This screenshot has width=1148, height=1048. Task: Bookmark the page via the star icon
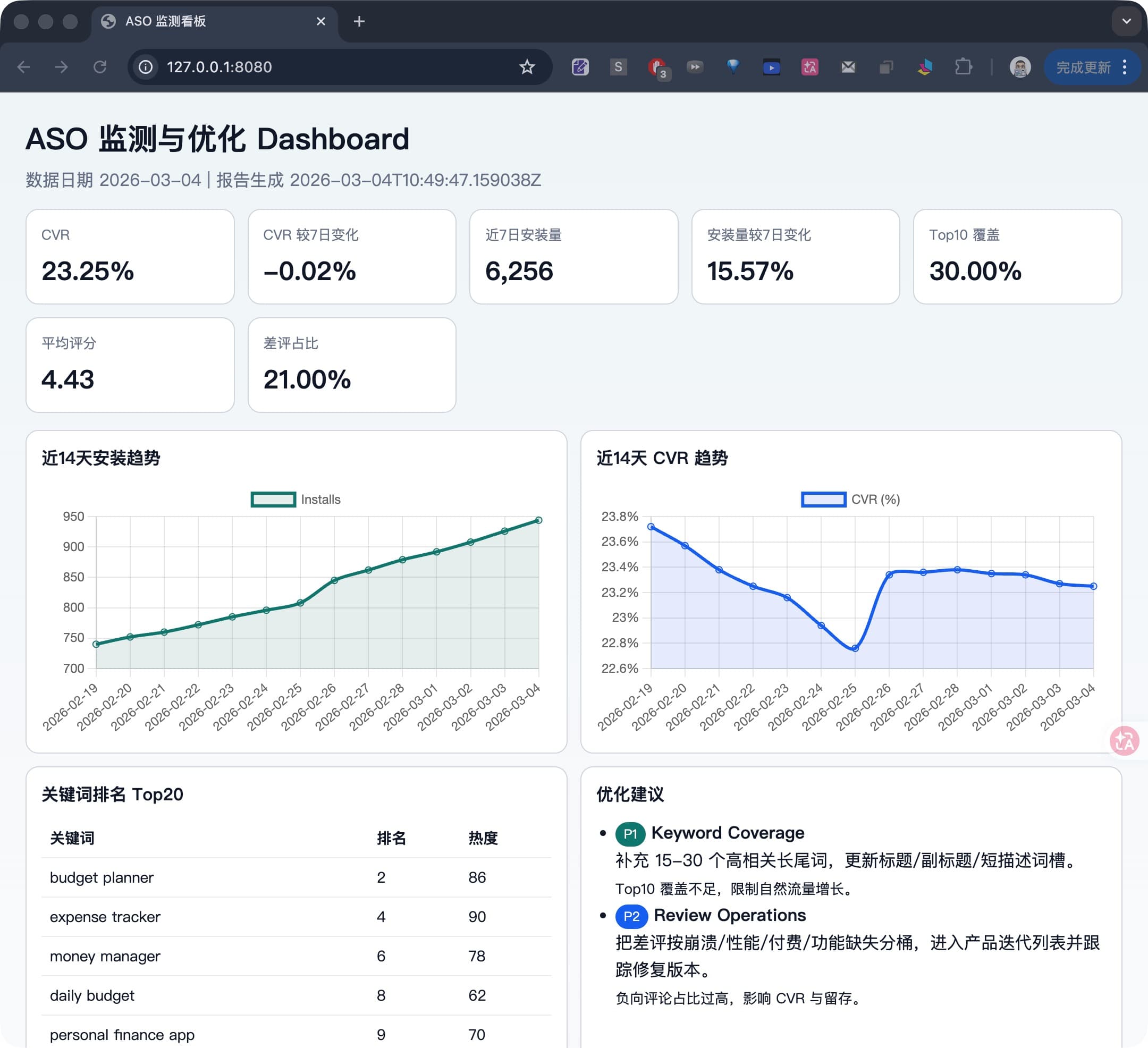pyautogui.click(x=527, y=67)
